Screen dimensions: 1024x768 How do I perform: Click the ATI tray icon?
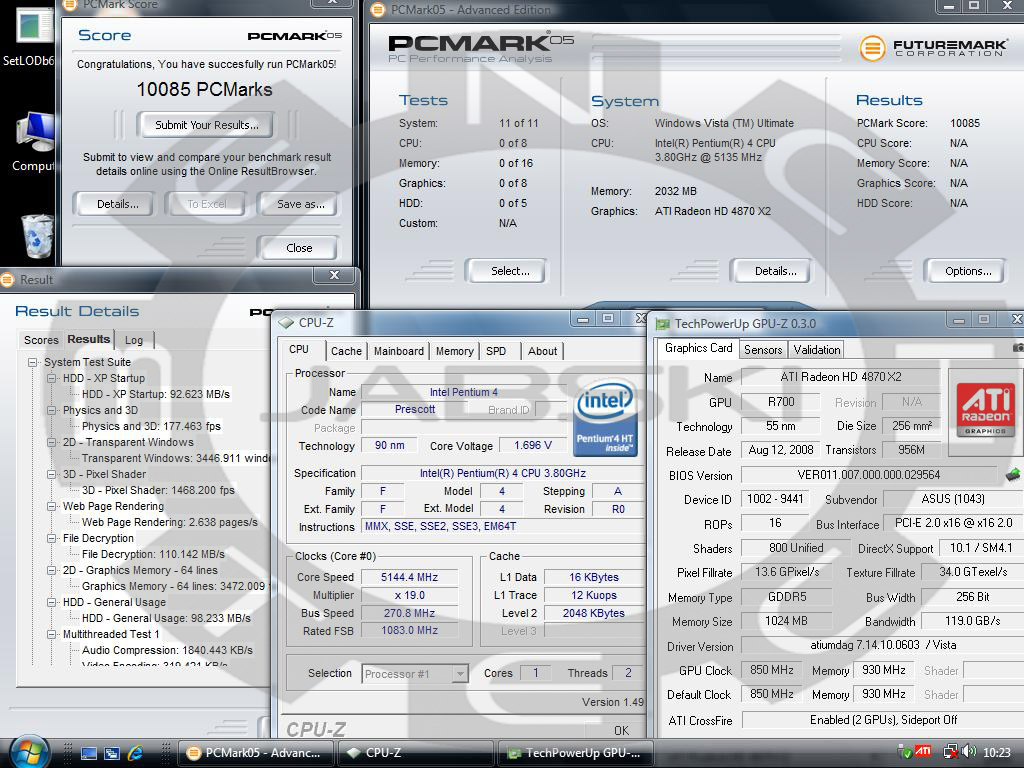pyautogui.click(x=922, y=752)
